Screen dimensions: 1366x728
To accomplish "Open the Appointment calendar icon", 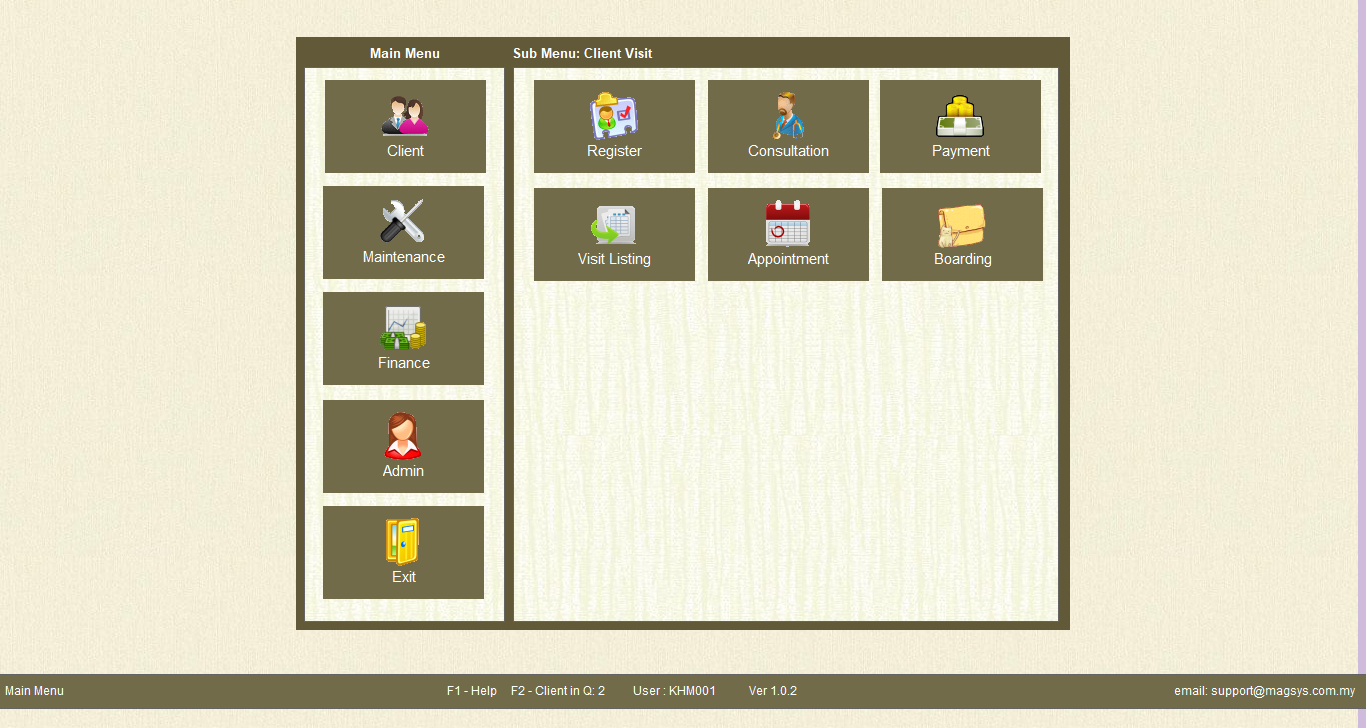I will point(788,223).
